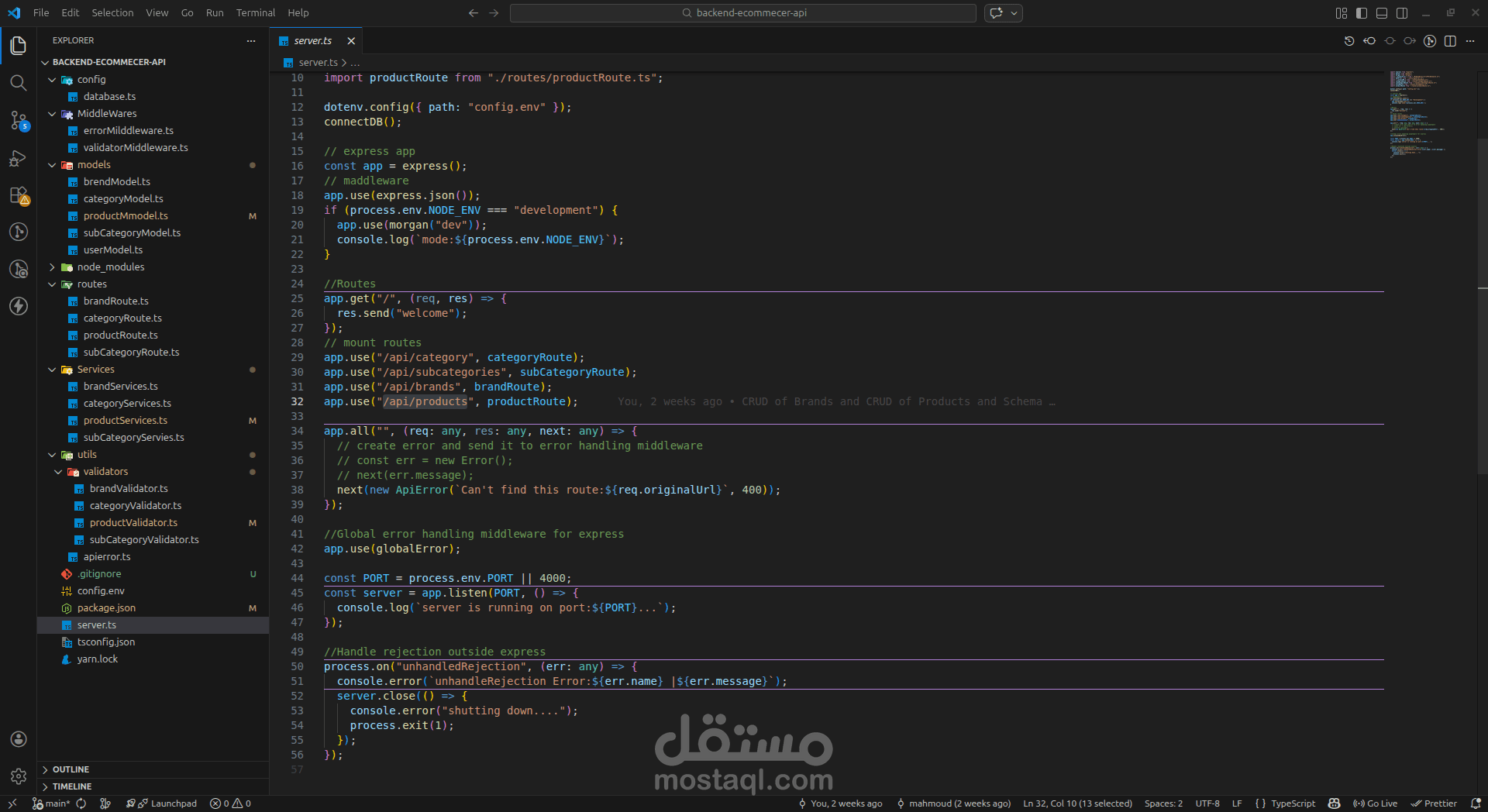Toggle the primary side bar visibility
Screen dimensions: 1488x812
(x=1362, y=13)
